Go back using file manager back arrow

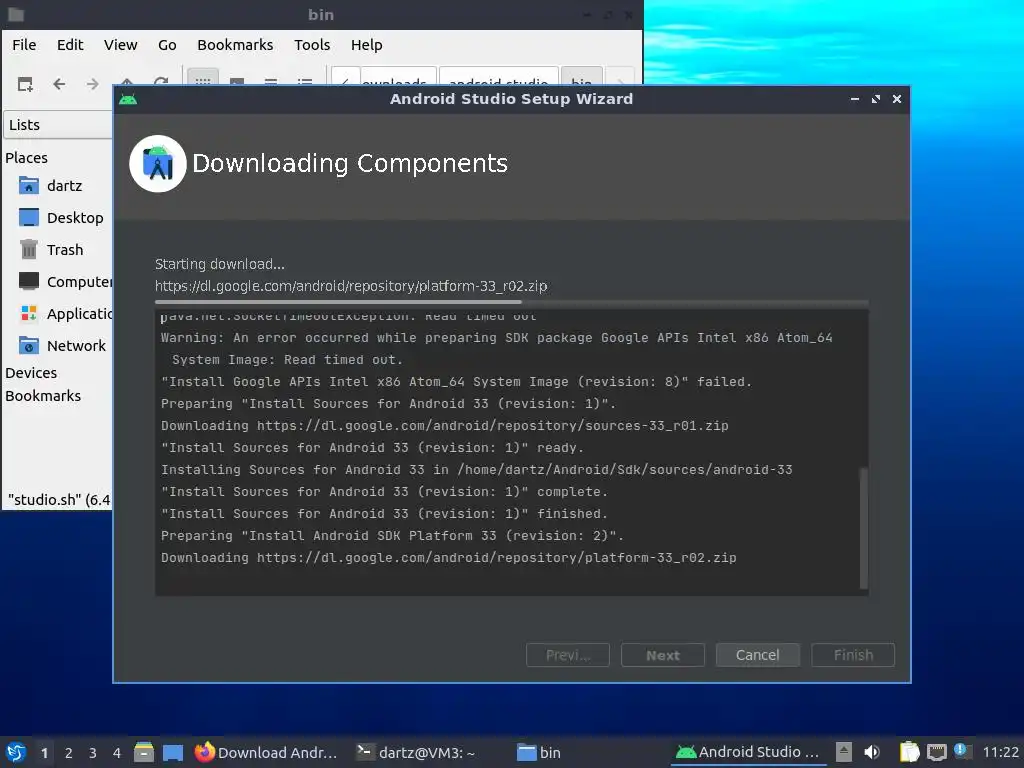(x=59, y=84)
